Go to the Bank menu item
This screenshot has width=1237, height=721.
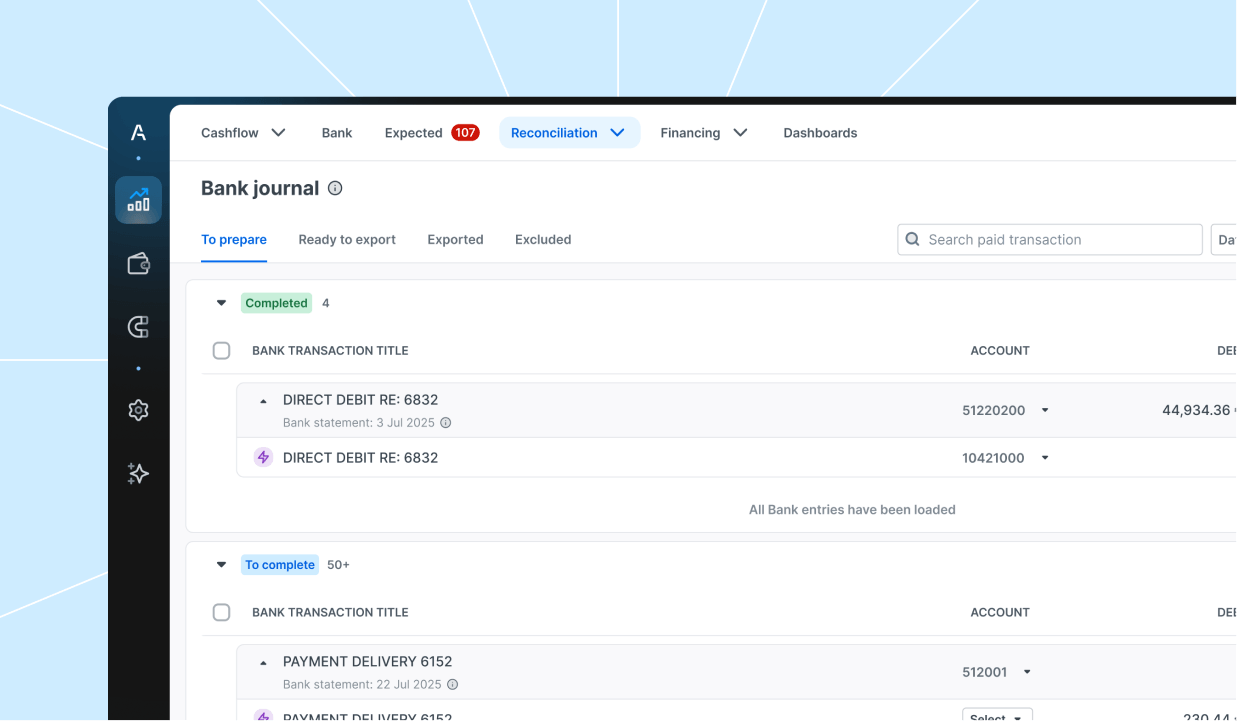coord(337,133)
